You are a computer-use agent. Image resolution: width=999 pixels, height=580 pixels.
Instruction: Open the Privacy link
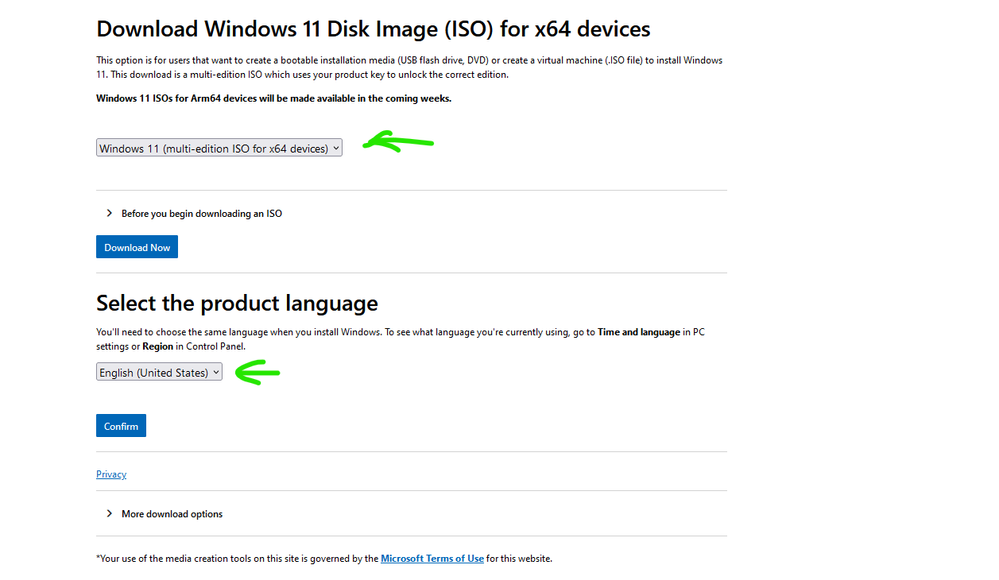click(111, 474)
